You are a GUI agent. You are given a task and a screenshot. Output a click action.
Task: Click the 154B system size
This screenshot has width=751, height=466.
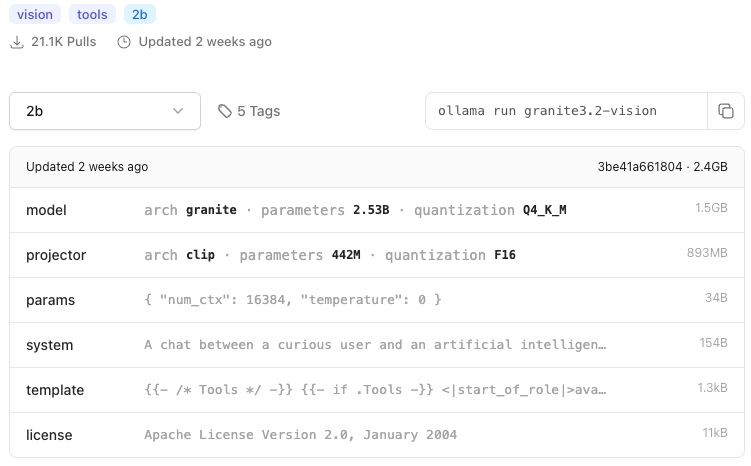(713, 343)
